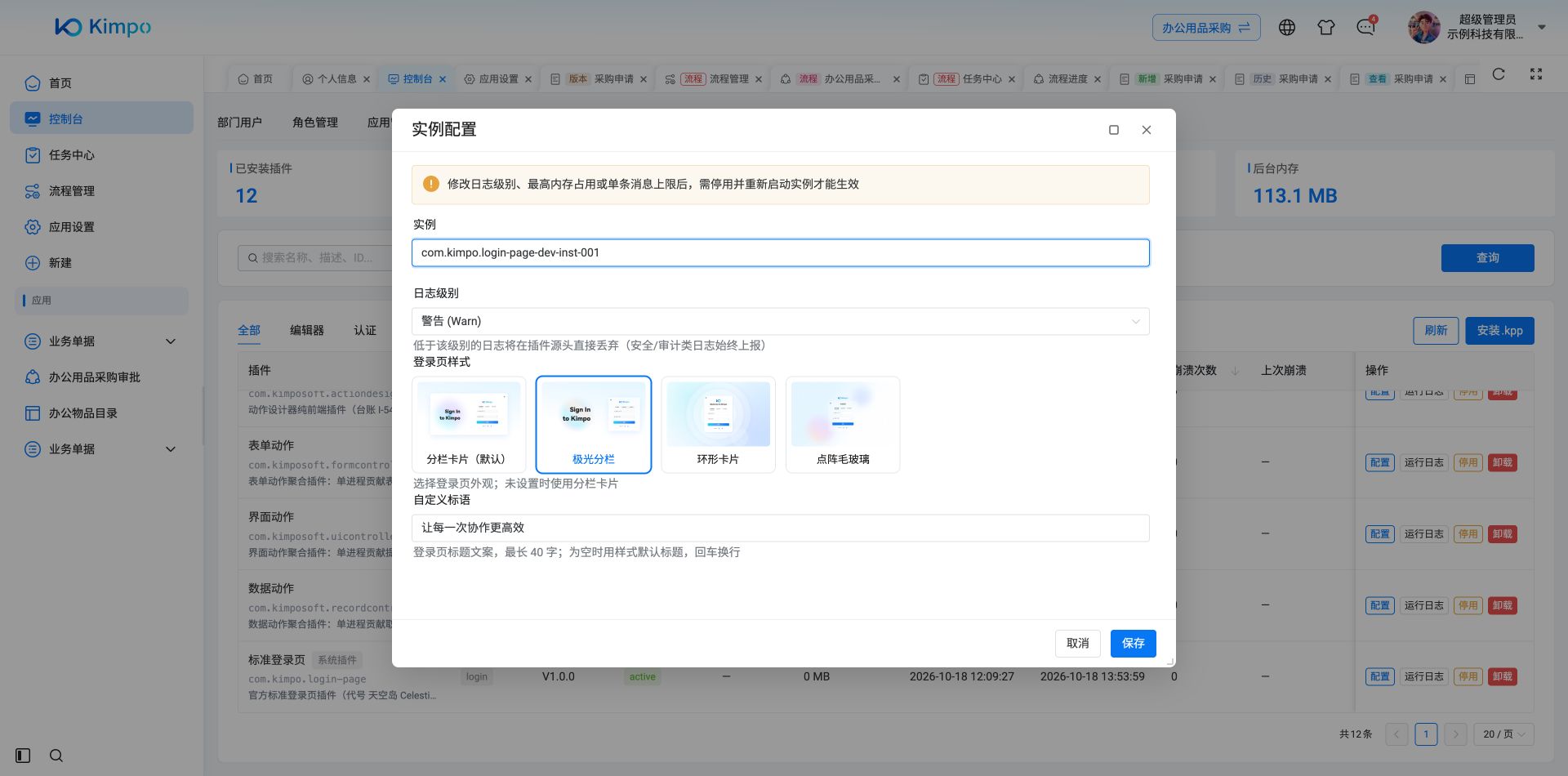Click the globe language icon
This screenshot has height=776, width=1568.
pyautogui.click(x=1287, y=28)
